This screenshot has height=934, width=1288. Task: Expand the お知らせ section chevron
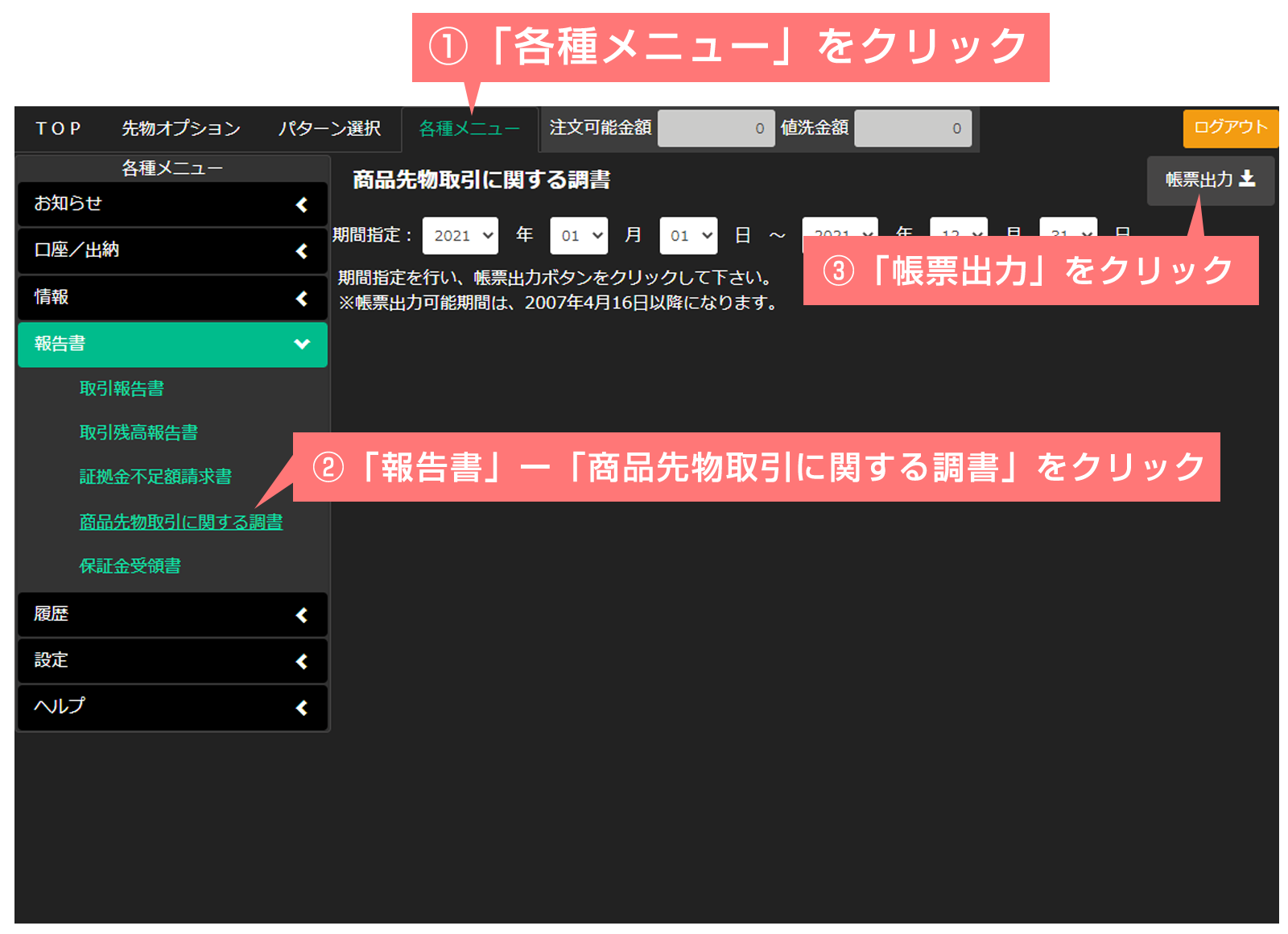coord(302,205)
